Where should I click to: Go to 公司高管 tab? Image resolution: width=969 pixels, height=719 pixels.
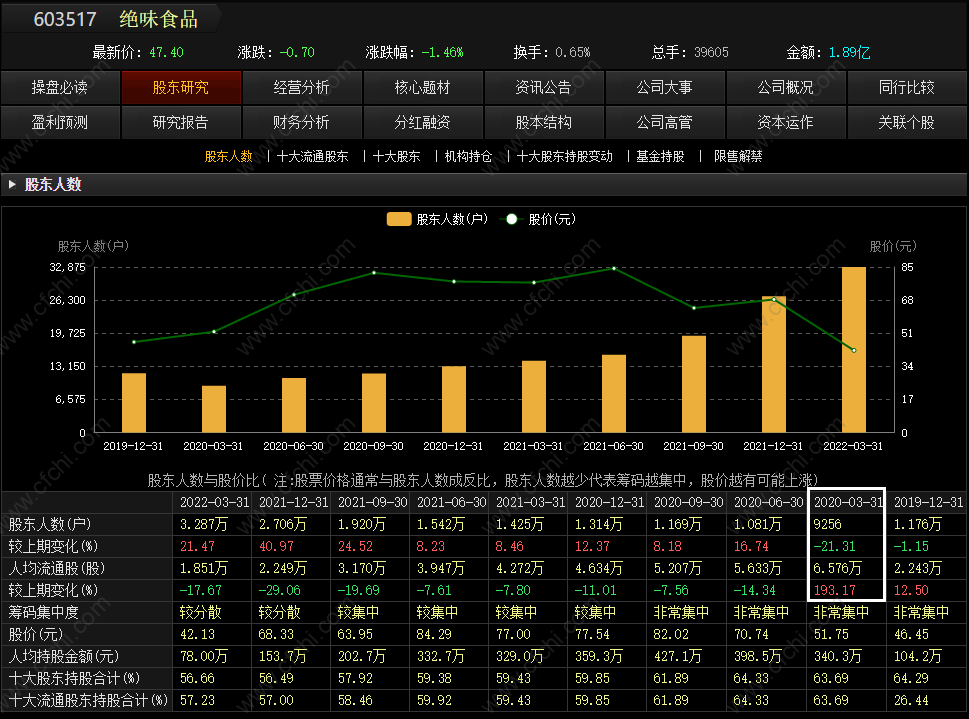[x=665, y=122]
